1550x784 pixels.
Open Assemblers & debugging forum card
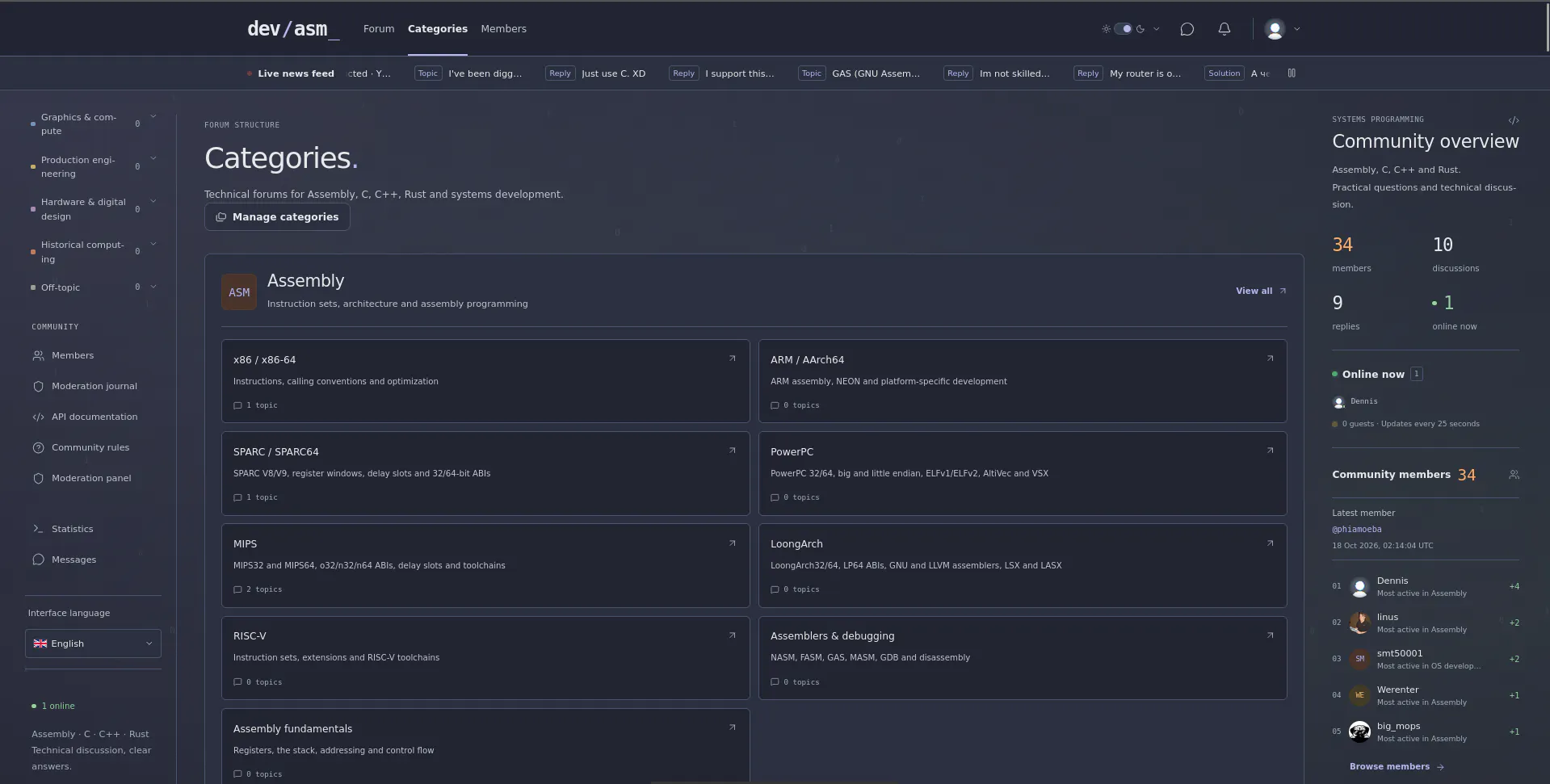point(1023,658)
